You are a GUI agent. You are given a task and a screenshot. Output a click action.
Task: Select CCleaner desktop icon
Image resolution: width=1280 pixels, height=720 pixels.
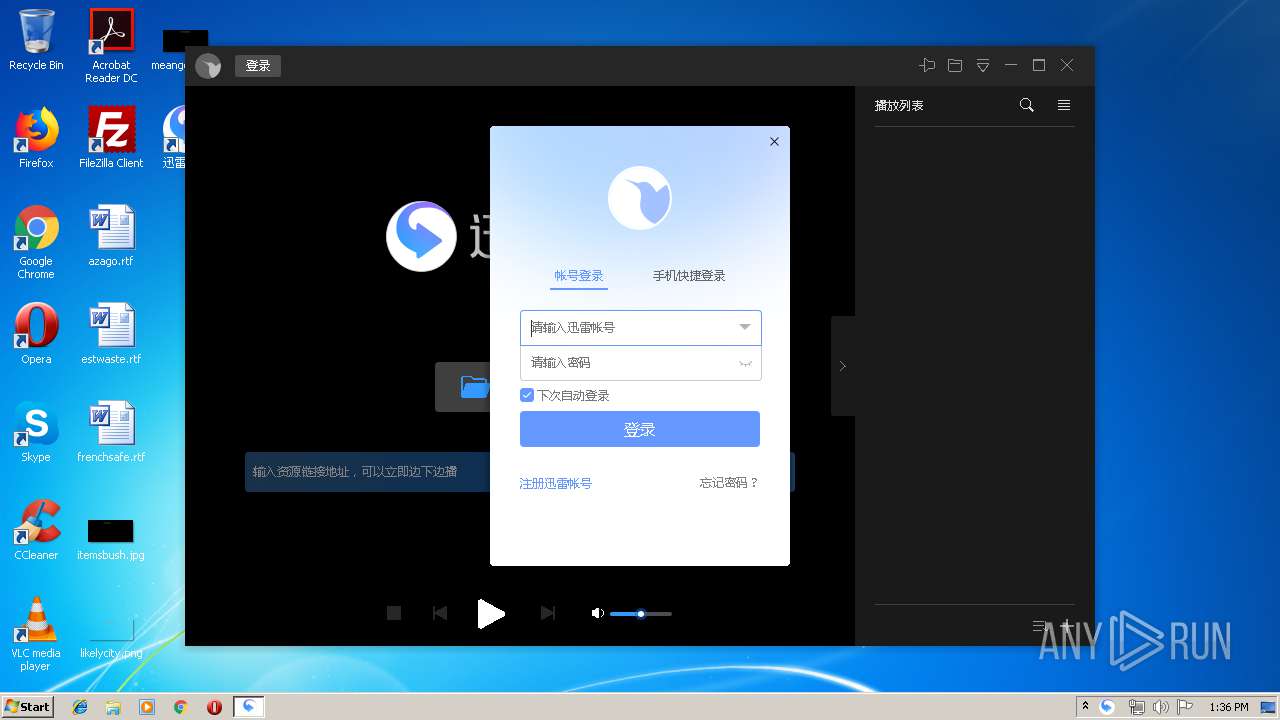(x=36, y=530)
